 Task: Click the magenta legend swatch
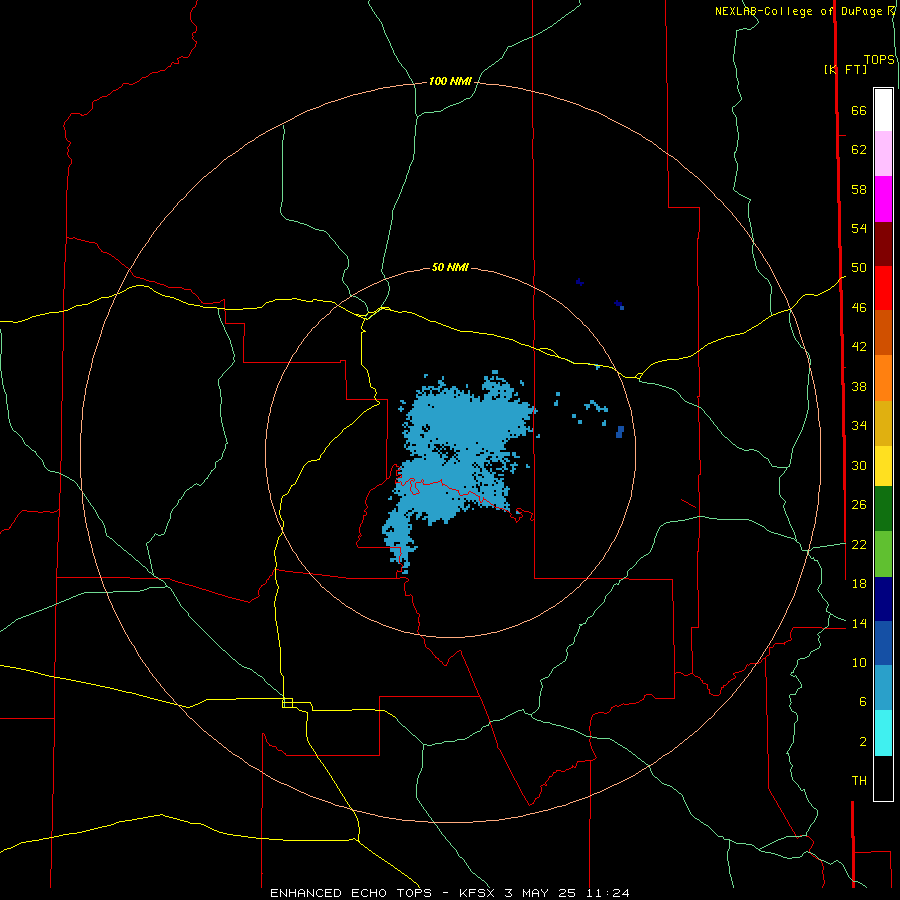883,199
